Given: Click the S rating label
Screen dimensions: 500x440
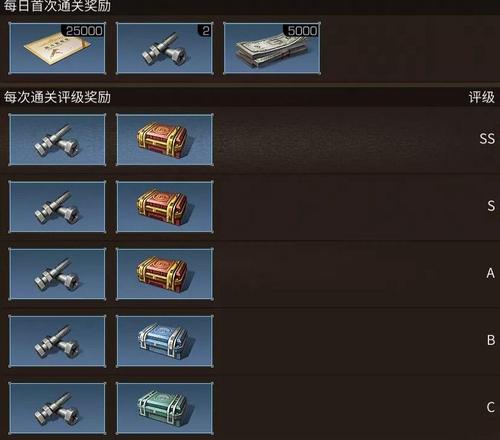Looking at the screenshot, I should coord(491,206).
